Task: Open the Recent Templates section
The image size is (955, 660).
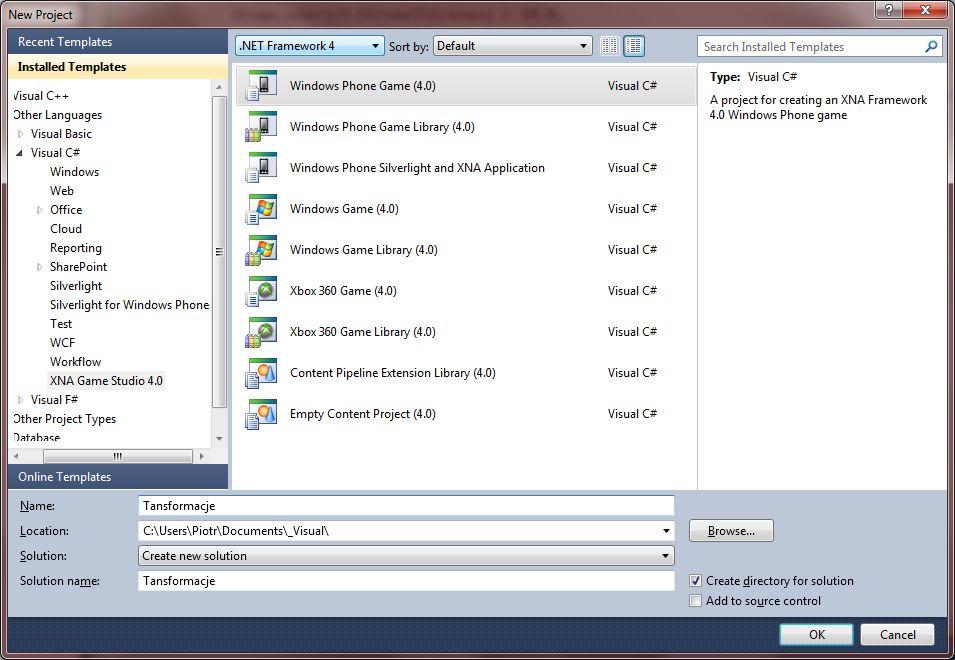Action: coord(118,42)
